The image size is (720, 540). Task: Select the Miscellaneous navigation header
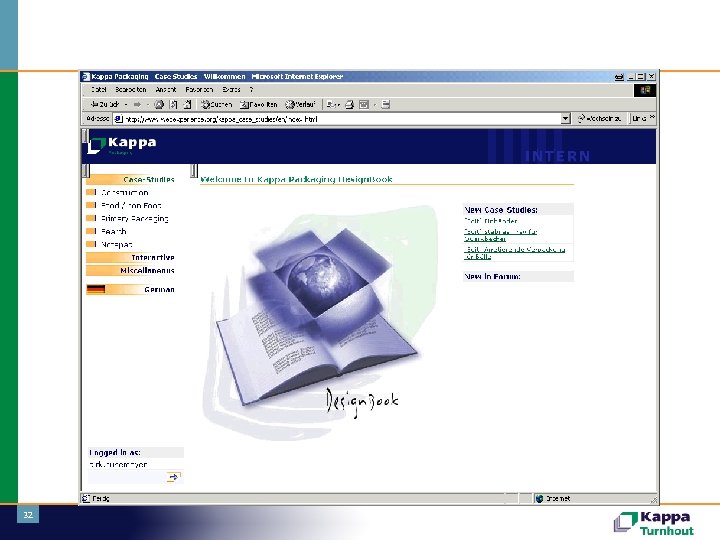tap(130, 270)
